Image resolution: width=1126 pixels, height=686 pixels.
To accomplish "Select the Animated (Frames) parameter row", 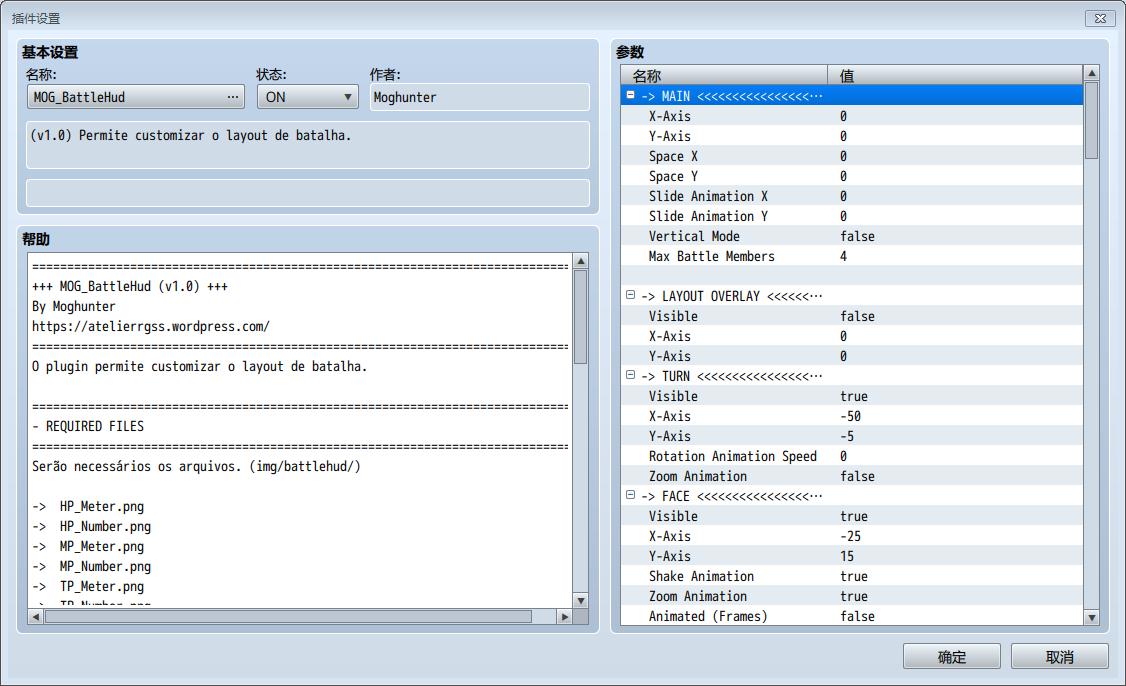I will [852, 616].
